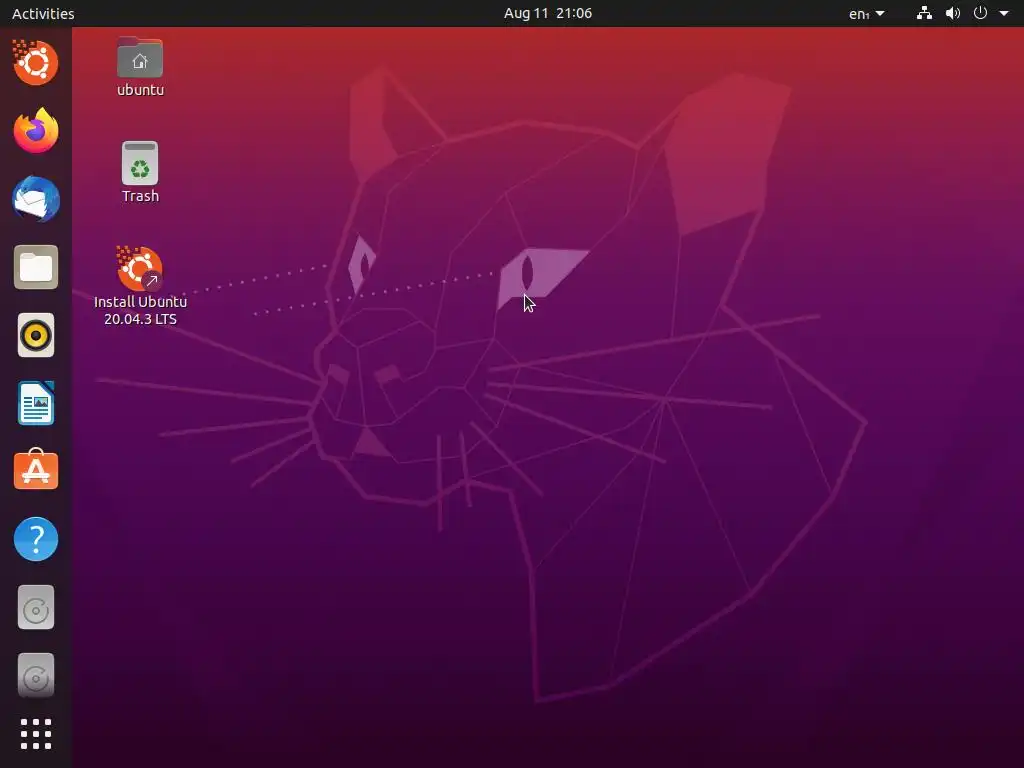1024x768 pixels.
Task: Click the volume speaker icon
Action: 953,13
